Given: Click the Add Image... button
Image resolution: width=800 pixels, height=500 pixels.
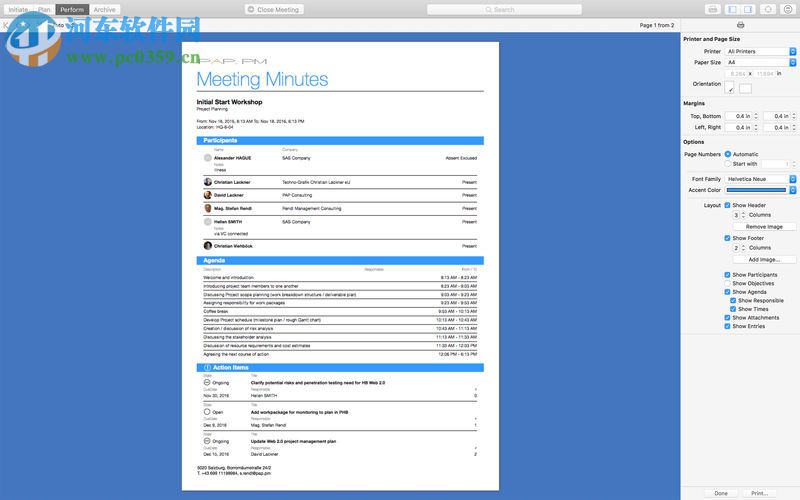Looking at the screenshot, I should pyautogui.click(x=764, y=259).
